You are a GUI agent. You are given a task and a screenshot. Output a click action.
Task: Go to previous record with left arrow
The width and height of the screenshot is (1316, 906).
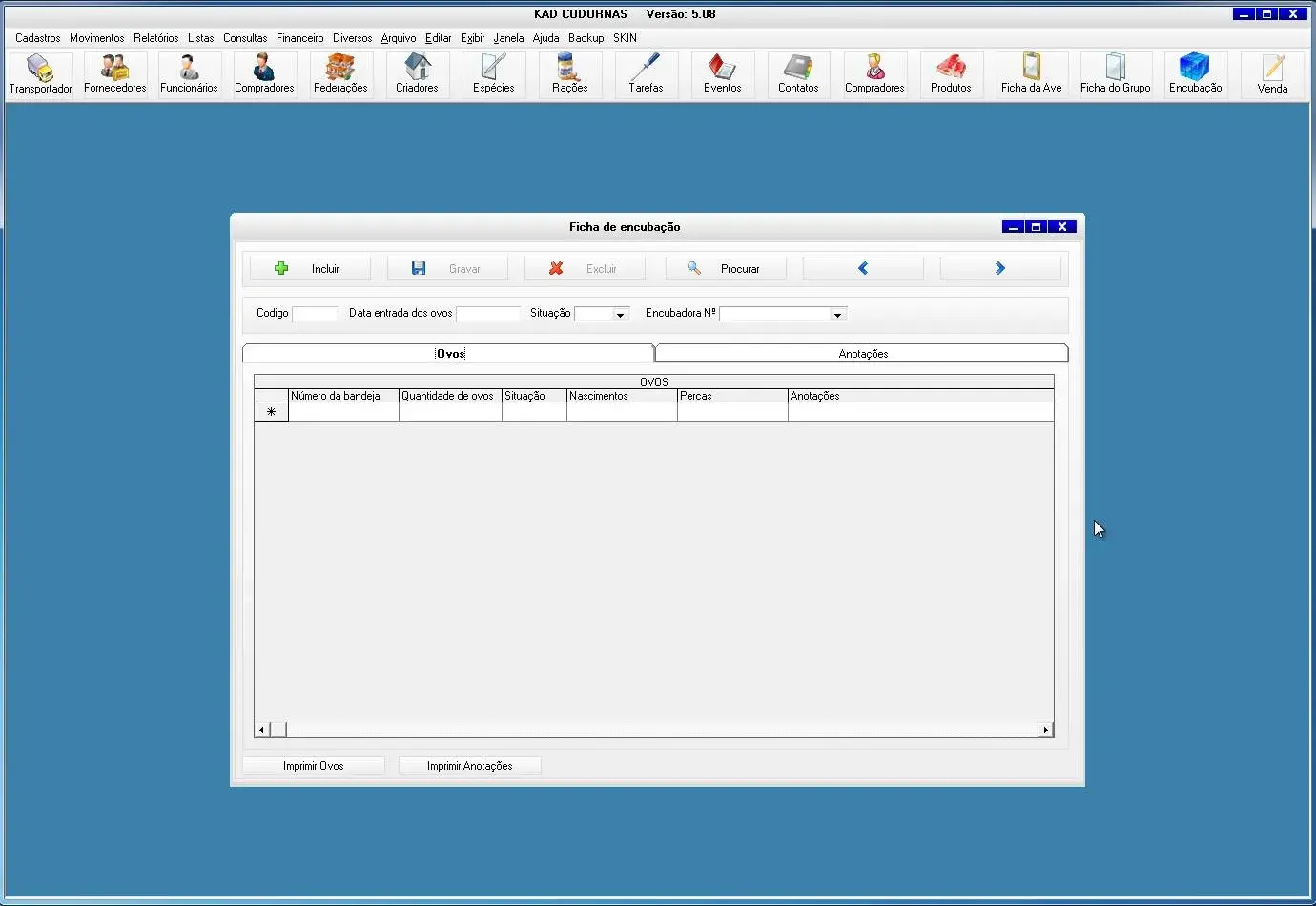pos(863,269)
